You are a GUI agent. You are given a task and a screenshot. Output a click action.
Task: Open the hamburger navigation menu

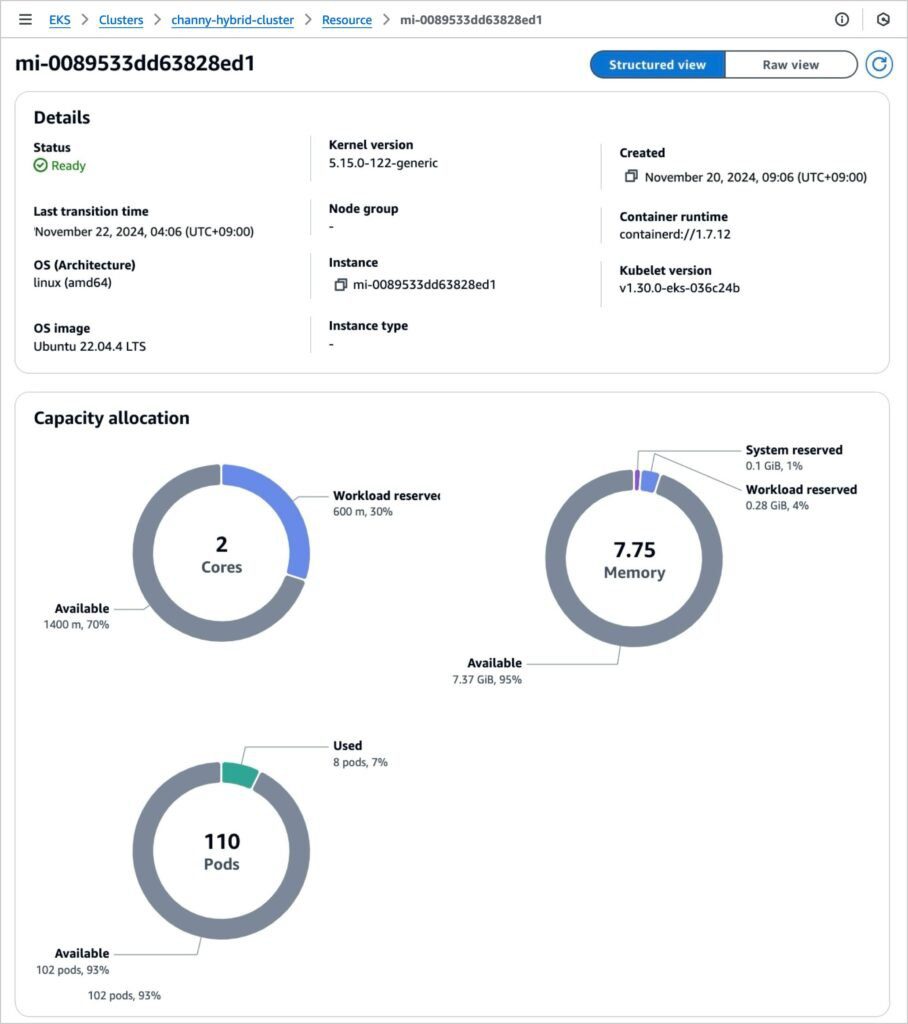click(x=25, y=20)
